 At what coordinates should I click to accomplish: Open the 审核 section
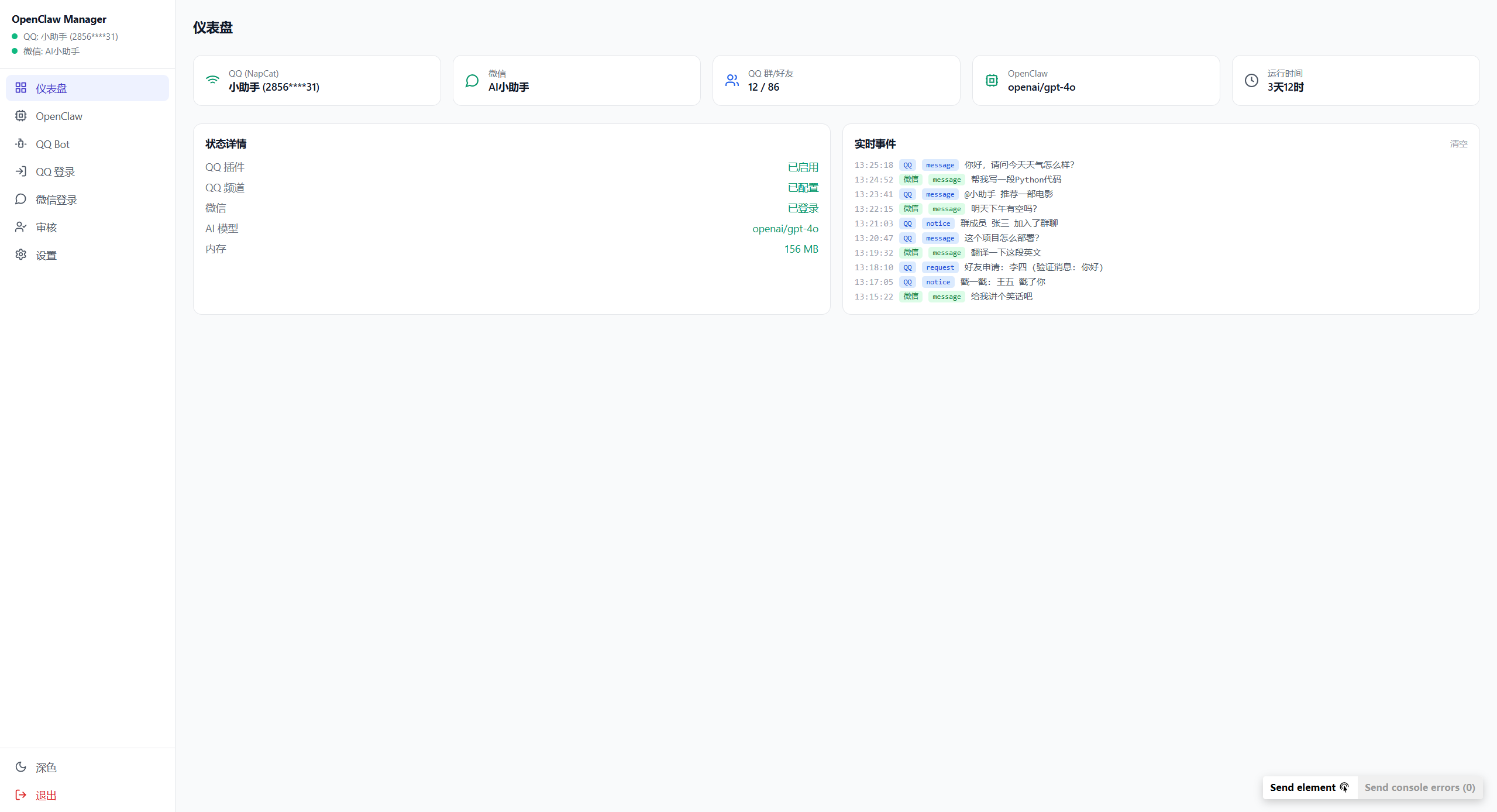(x=87, y=227)
